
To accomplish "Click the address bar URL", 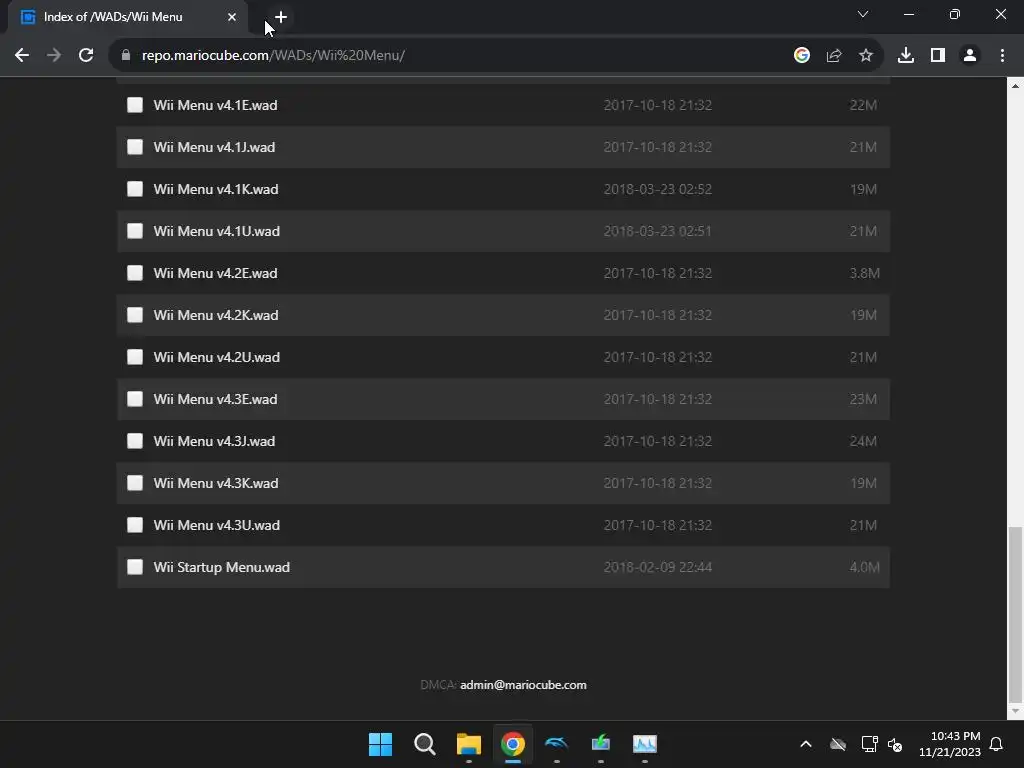I will (x=273, y=56).
